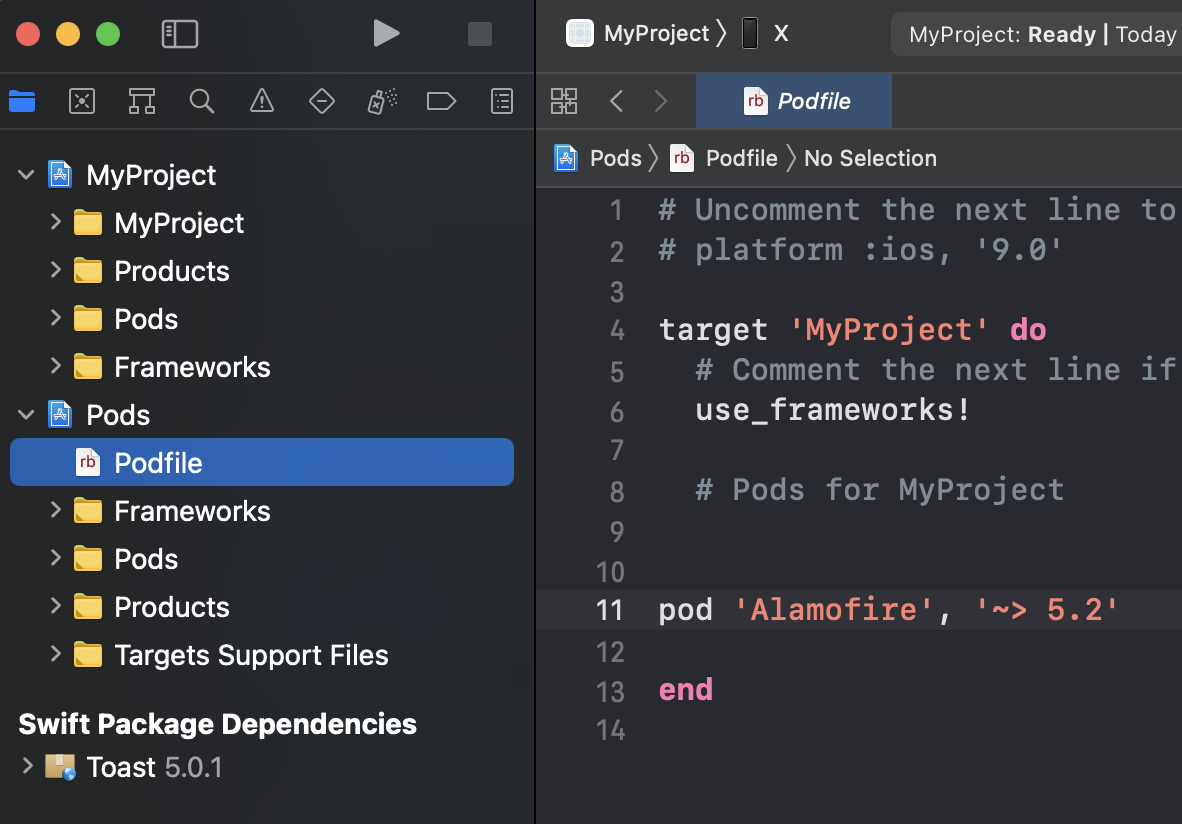1182x824 pixels.
Task: Open the related items grid menu
Action: 564,101
